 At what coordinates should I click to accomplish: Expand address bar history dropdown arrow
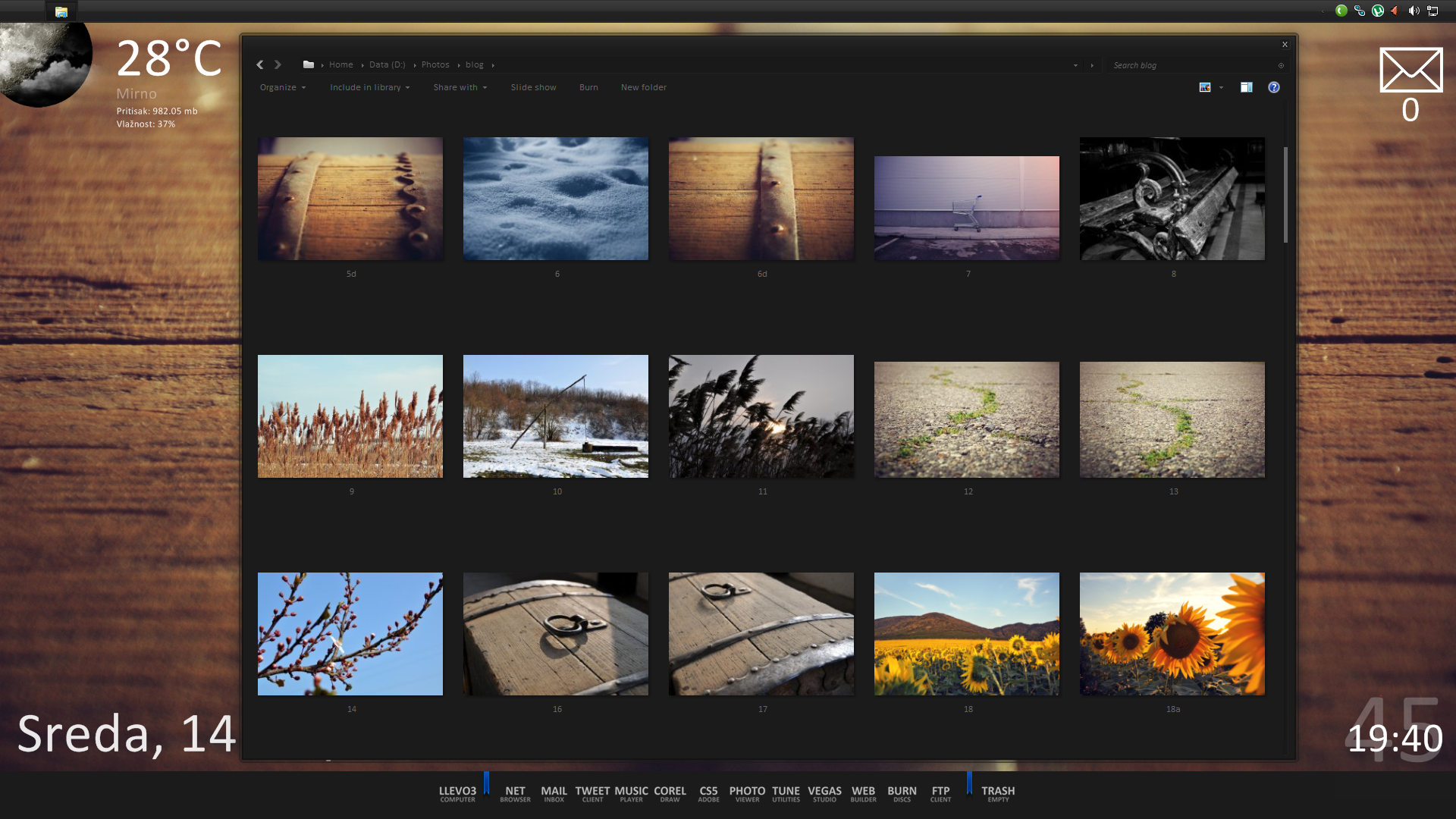point(1075,65)
